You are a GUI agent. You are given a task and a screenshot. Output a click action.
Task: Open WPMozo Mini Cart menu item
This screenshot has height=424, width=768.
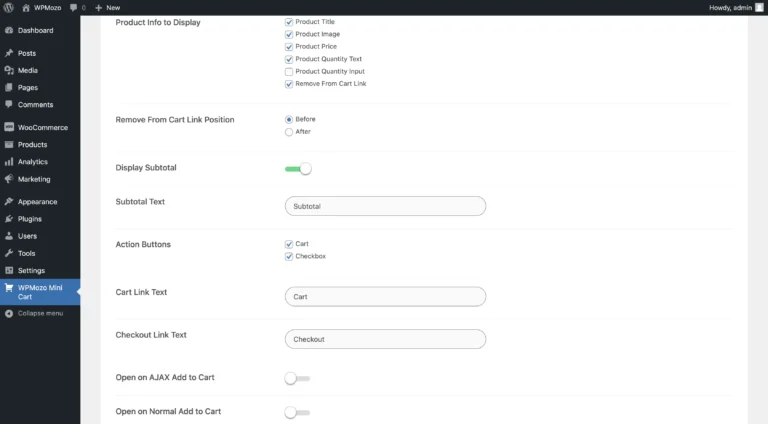pyautogui.click(x=40, y=292)
